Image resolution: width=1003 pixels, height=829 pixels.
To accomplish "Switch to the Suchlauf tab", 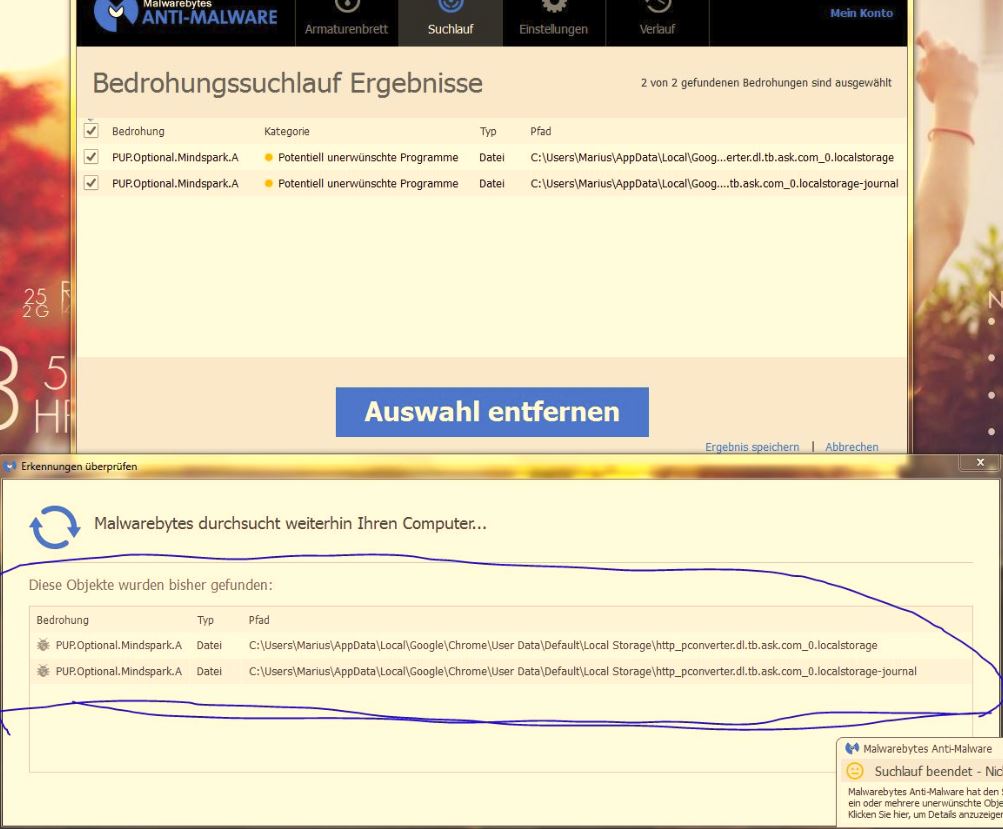I will [x=450, y=23].
